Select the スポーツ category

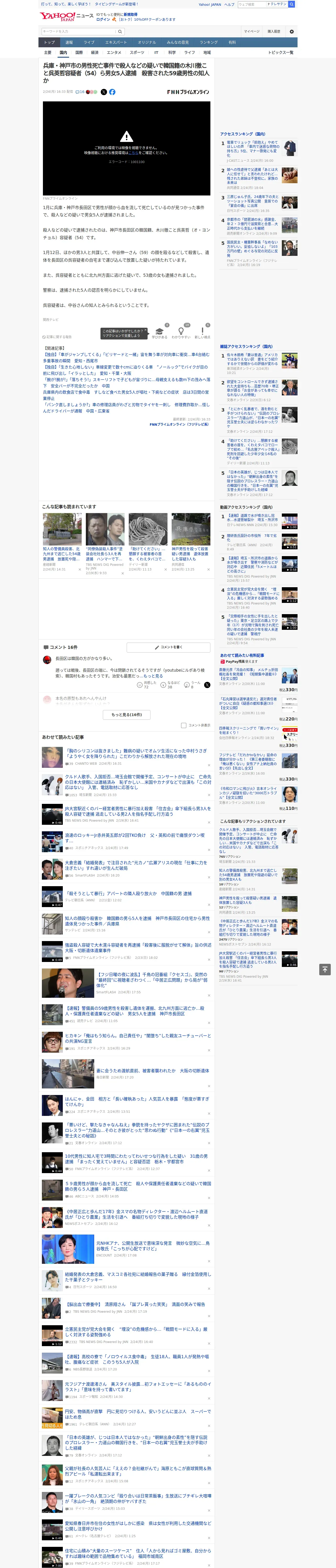click(137, 52)
